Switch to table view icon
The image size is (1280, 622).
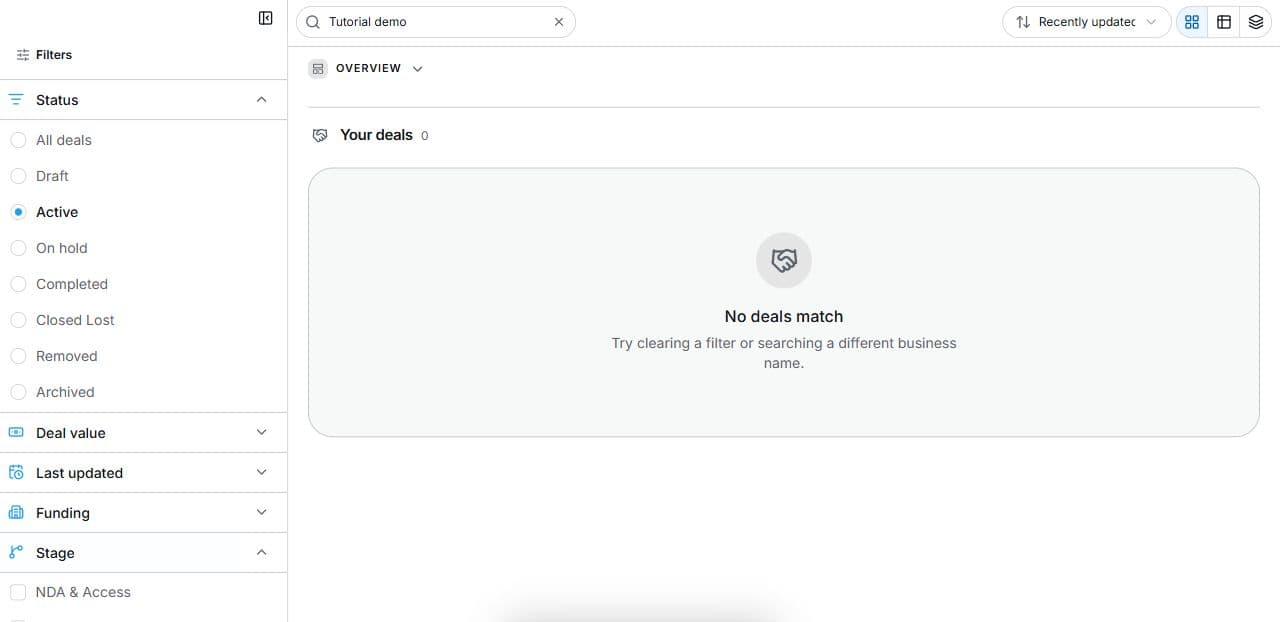coord(1224,22)
